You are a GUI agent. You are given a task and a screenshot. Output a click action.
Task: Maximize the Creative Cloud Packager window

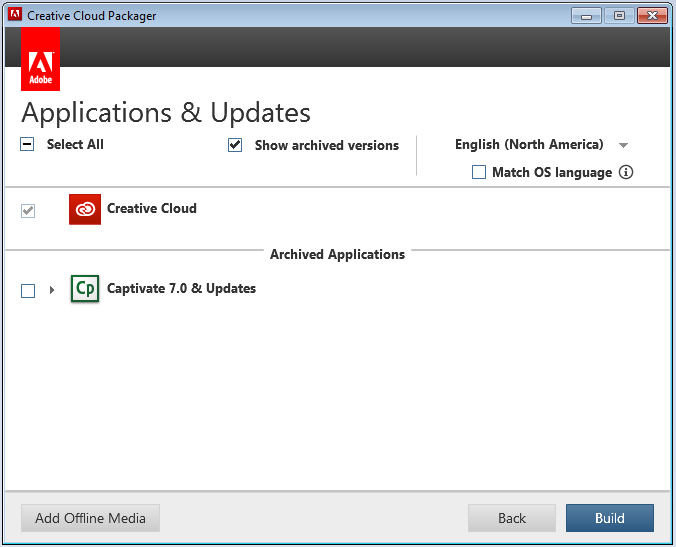tap(619, 16)
